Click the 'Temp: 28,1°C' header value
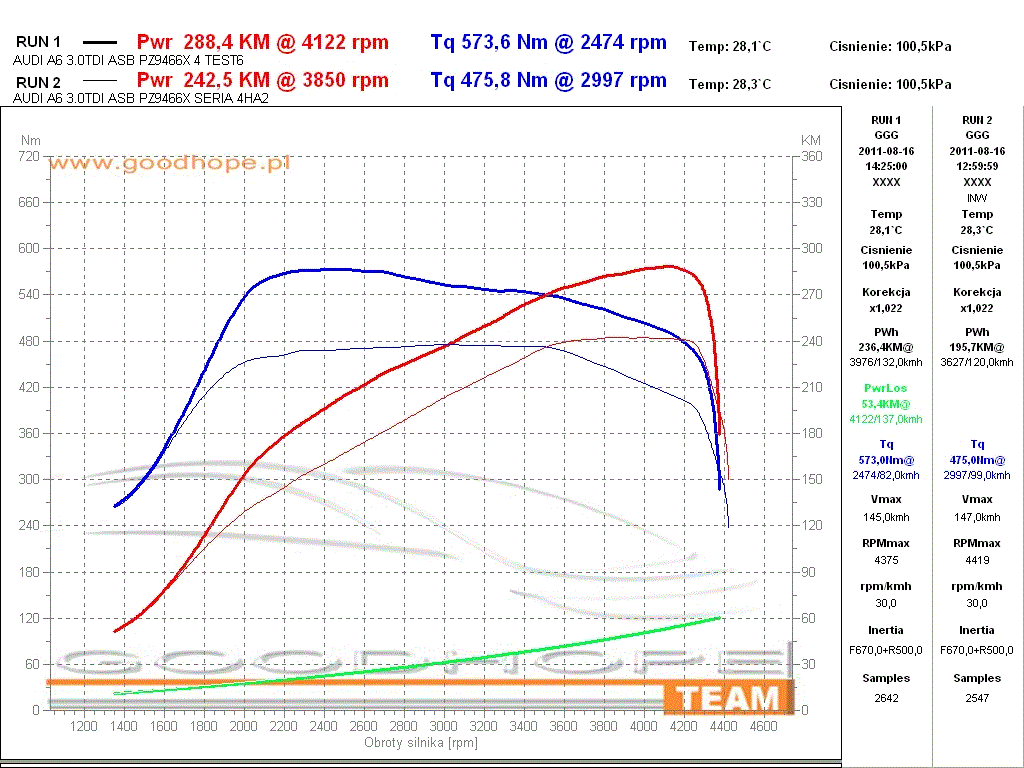The image size is (1024, 768). [729, 46]
